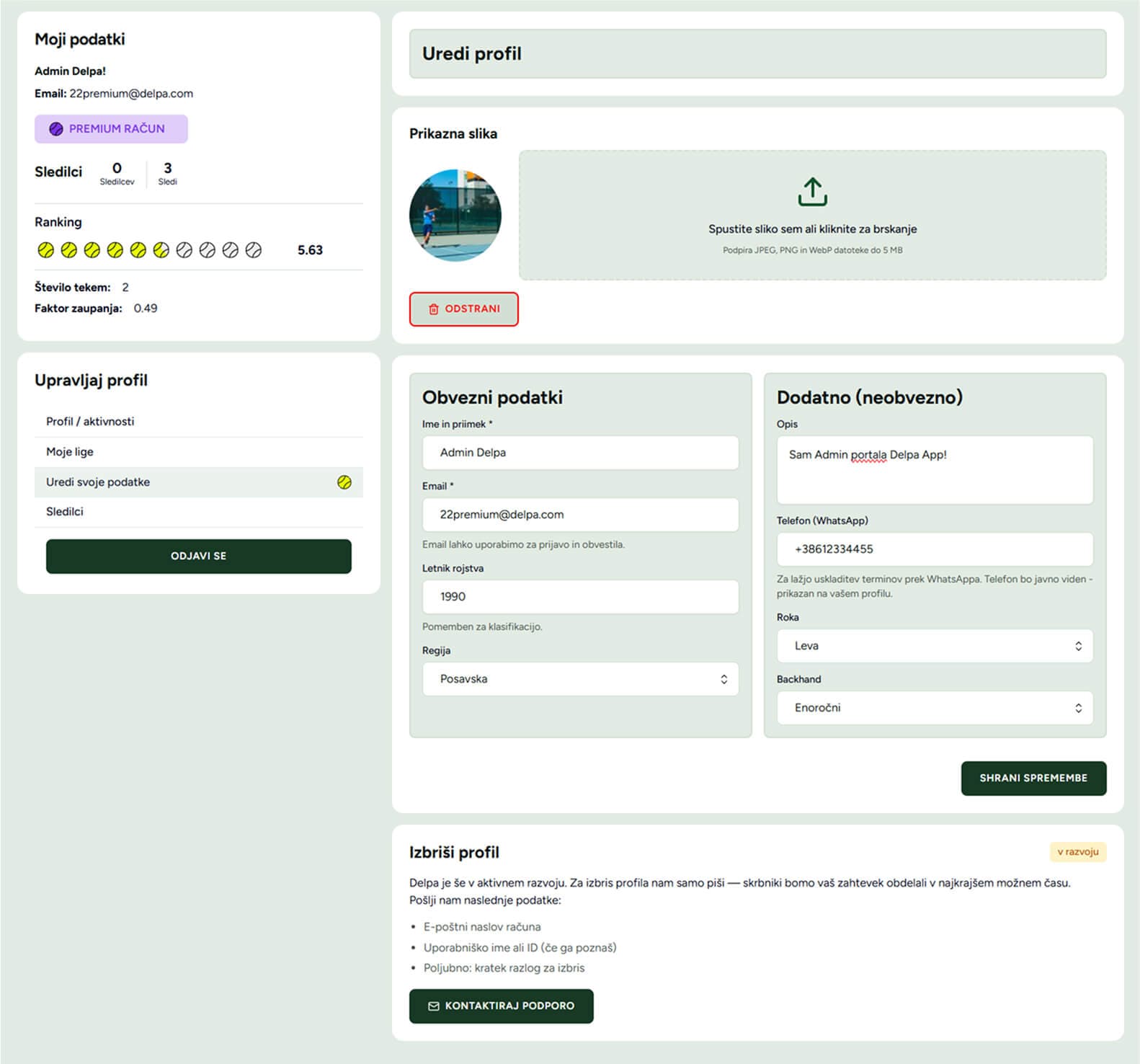
Task: Open the Roka dropdown showing Leva
Action: point(935,646)
